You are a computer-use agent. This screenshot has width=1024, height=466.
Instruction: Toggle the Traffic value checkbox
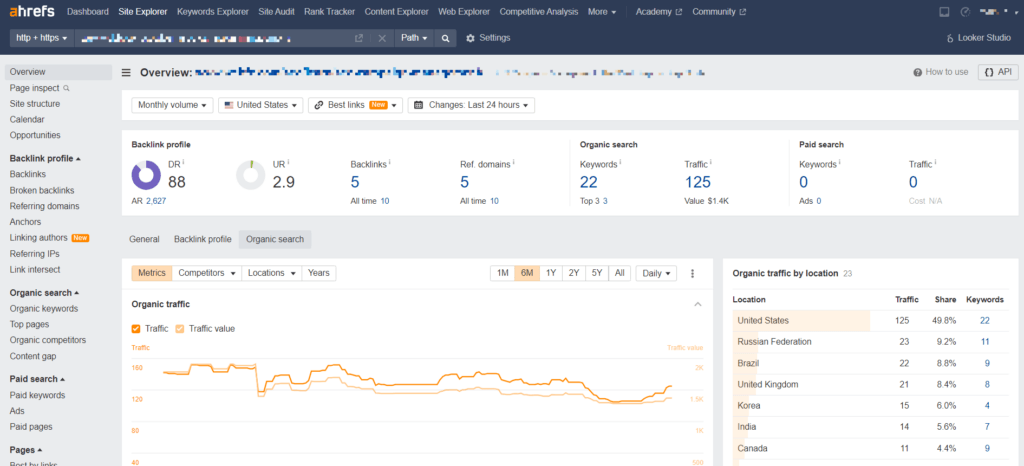180,328
